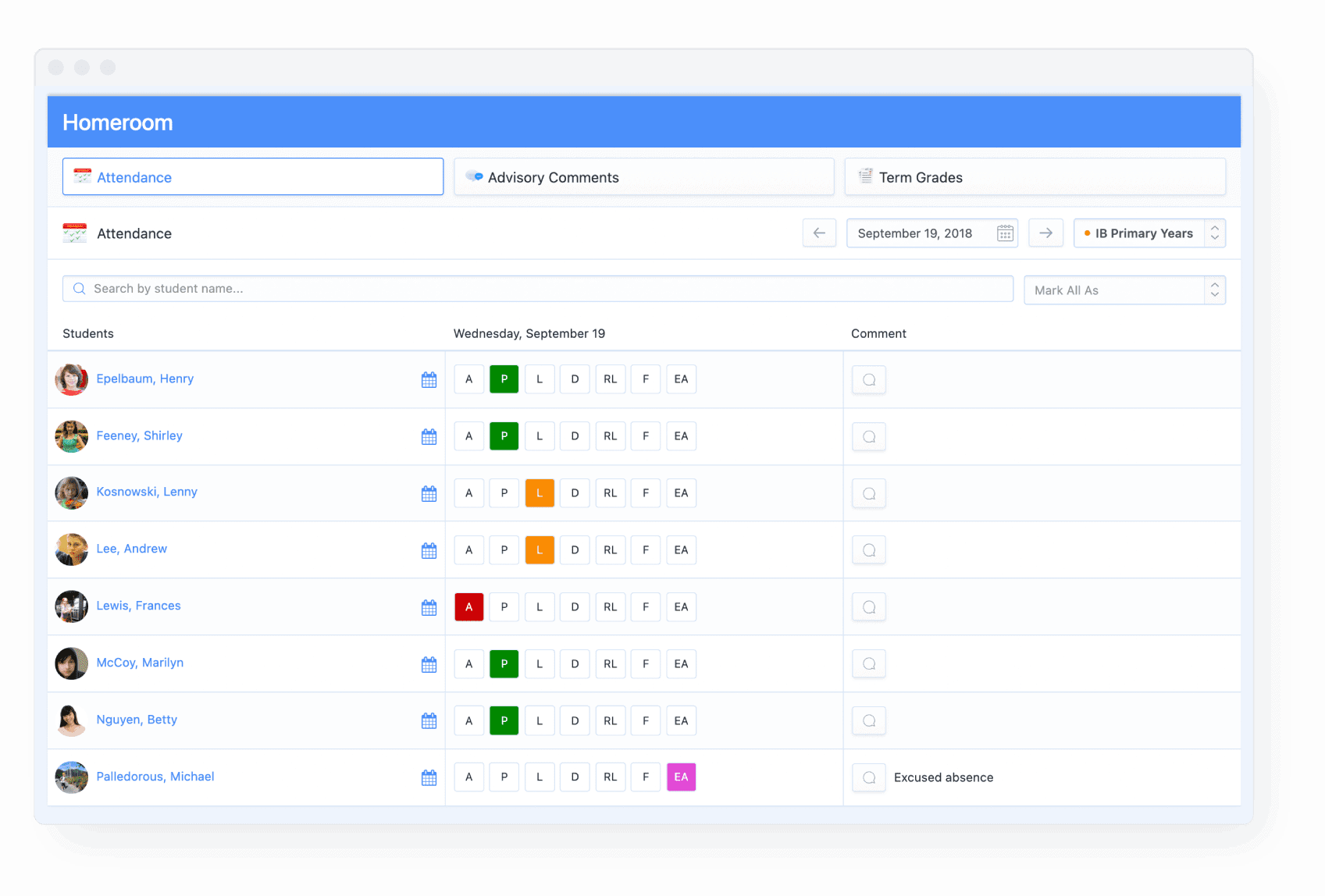Mark Kosnowski, Lenny as Present (P)
Image resolution: width=1325 pixels, height=896 pixels.
tap(504, 493)
